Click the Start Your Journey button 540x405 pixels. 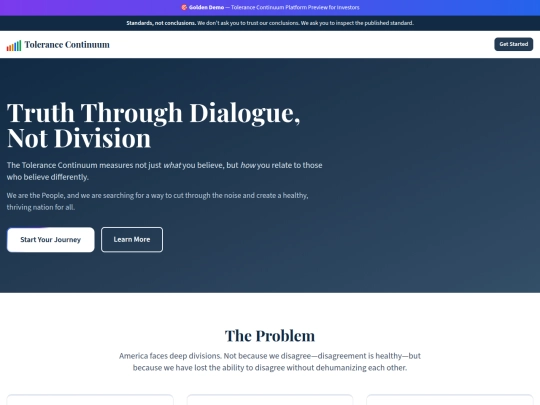(51, 240)
